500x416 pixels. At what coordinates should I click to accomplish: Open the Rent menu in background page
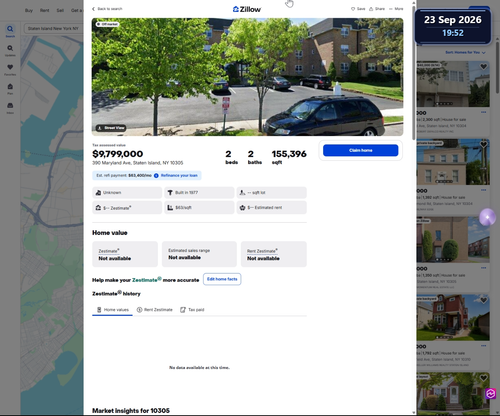tap(44, 10)
